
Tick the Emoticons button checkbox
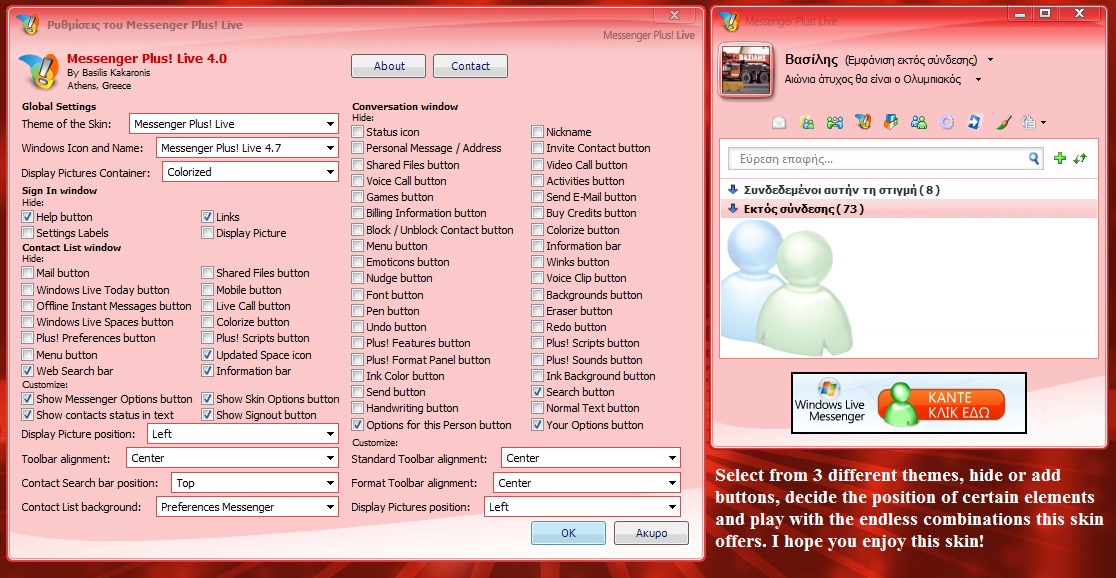pyautogui.click(x=357, y=262)
